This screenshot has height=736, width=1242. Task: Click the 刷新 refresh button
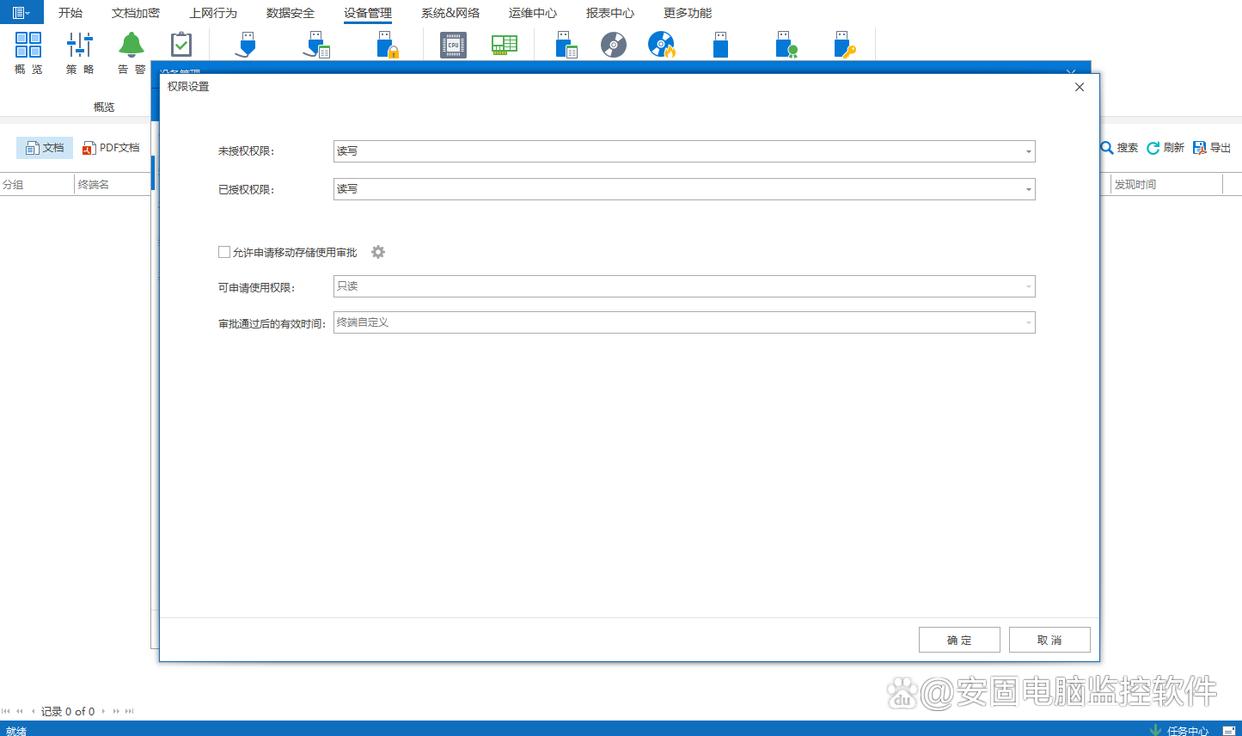pyautogui.click(x=1165, y=148)
